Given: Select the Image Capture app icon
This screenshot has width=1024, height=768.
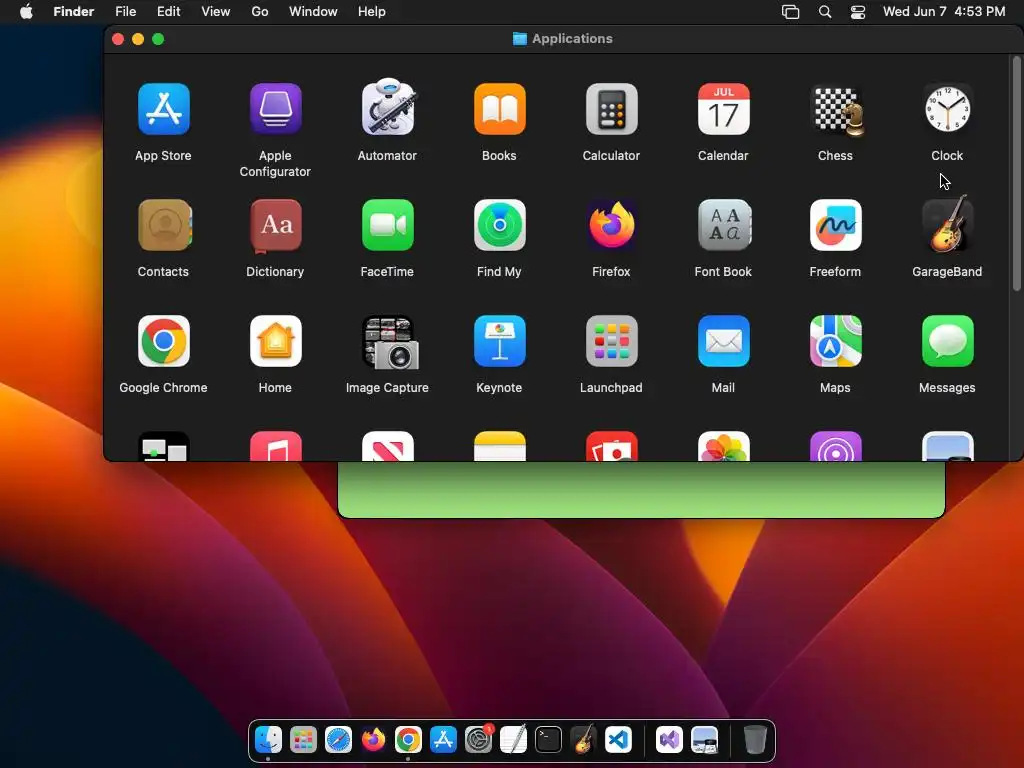Looking at the screenshot, I should click(x=390, y=343).
